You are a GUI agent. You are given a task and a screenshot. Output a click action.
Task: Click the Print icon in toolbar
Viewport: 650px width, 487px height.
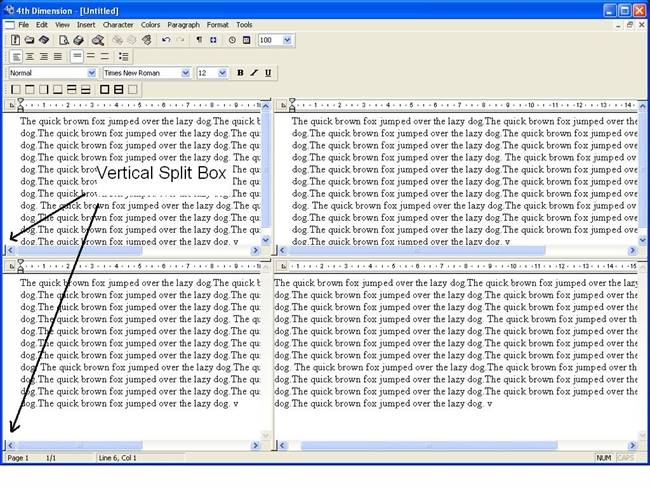pos(78,40)
